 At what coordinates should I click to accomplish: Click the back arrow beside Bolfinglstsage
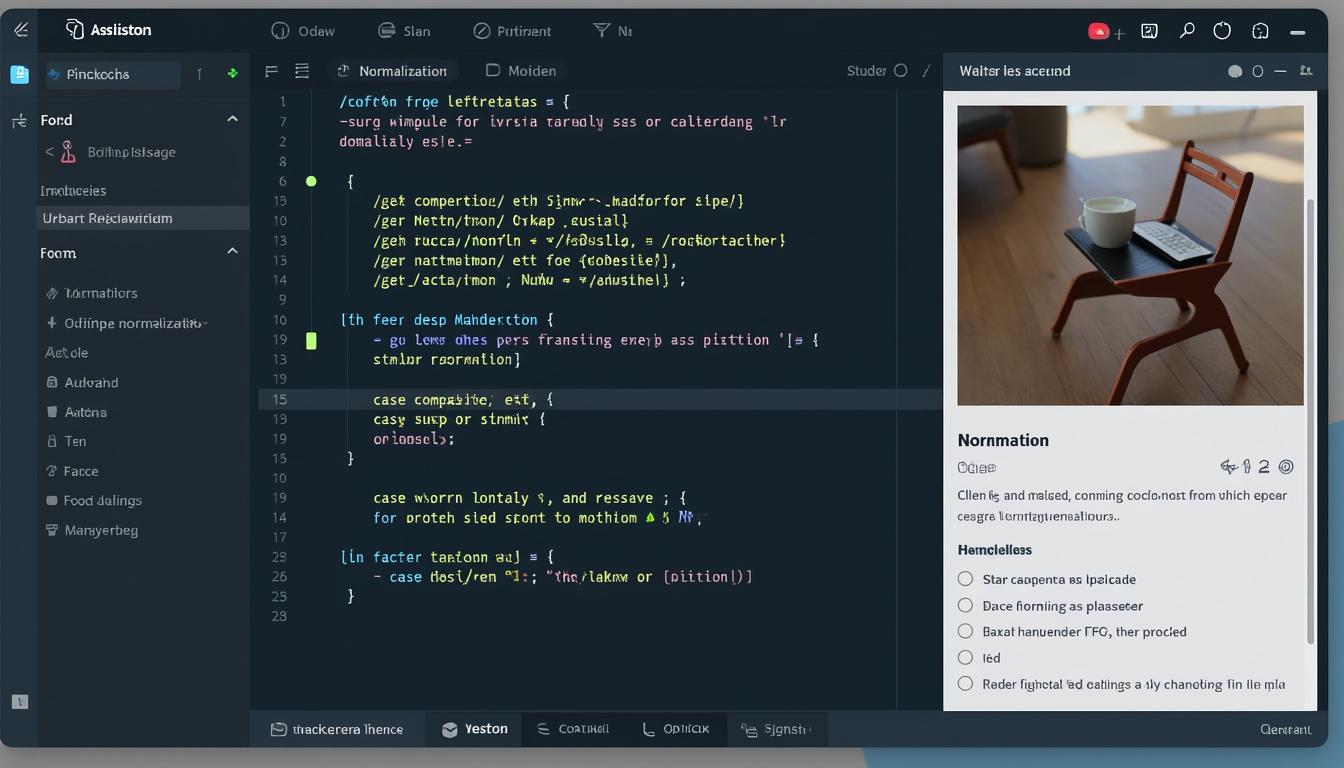(49, 152)
